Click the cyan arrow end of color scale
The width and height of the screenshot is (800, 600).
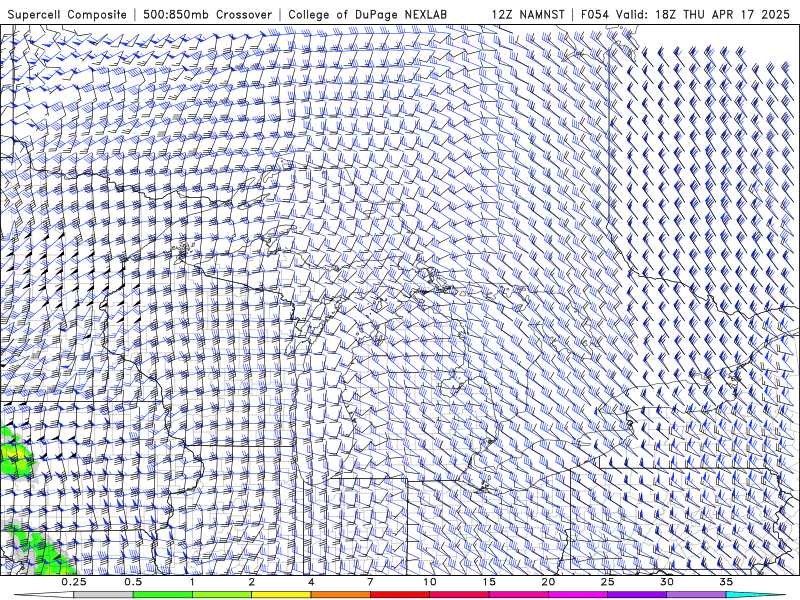(x=756, y=595)
